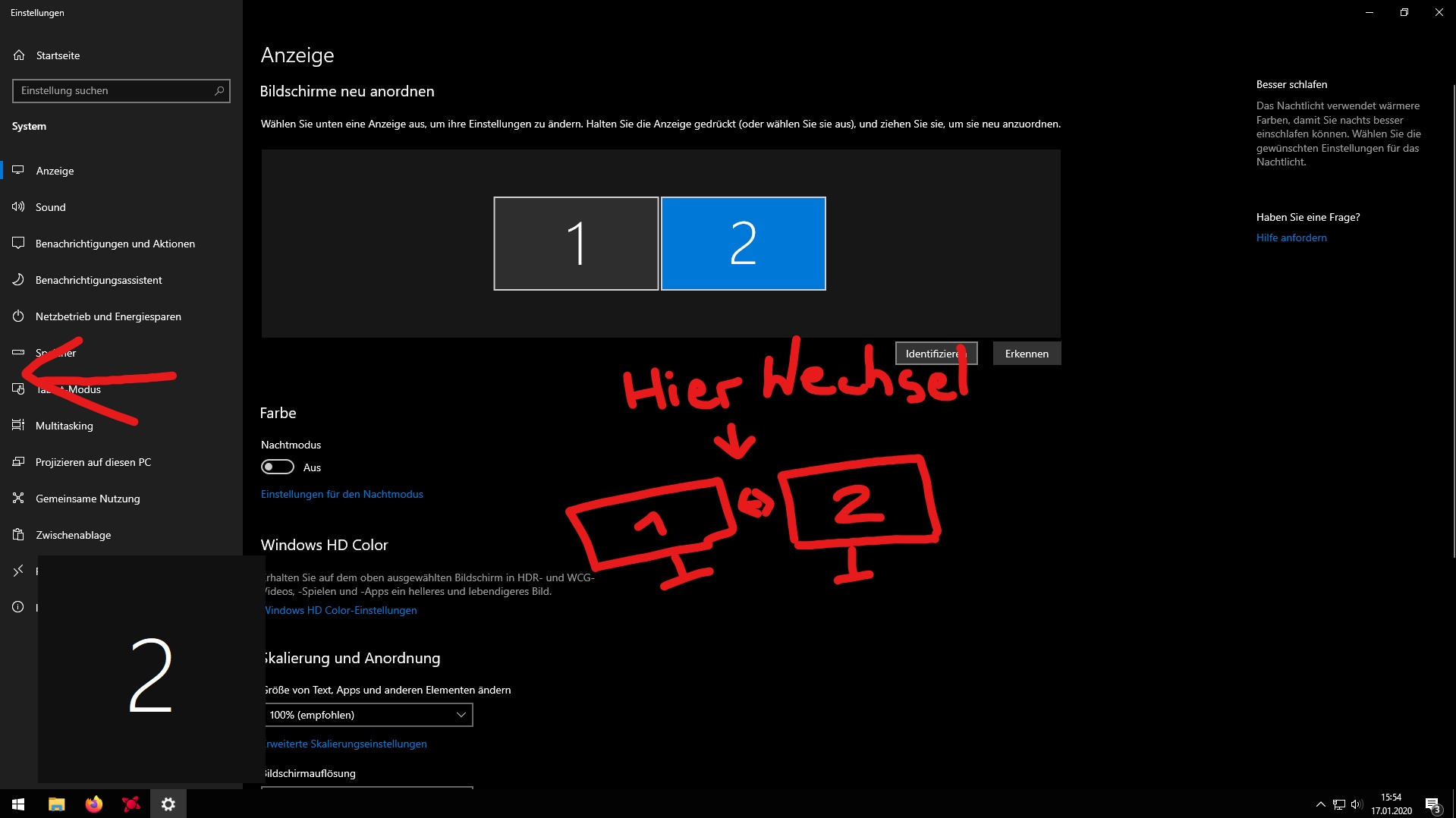Open the volume icon in system tray
The width and height of the screenshot is (1456, 818).
click(1357, 804)
